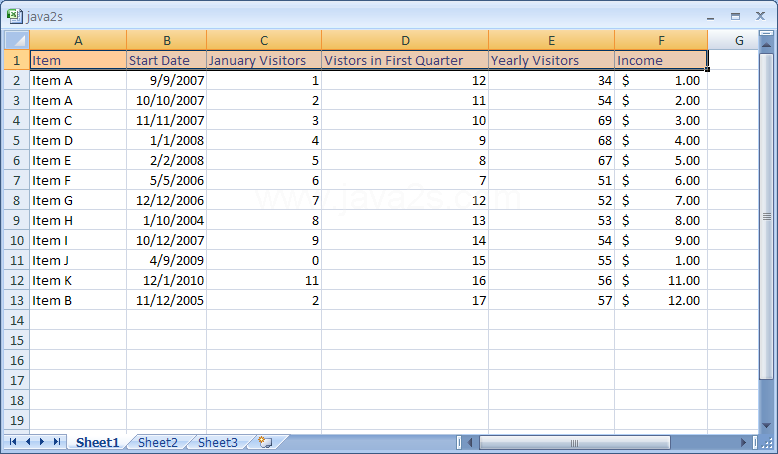The image size is (778, 454).
Task: Go to next sheet tab arrow
Action: pos(42,442)
